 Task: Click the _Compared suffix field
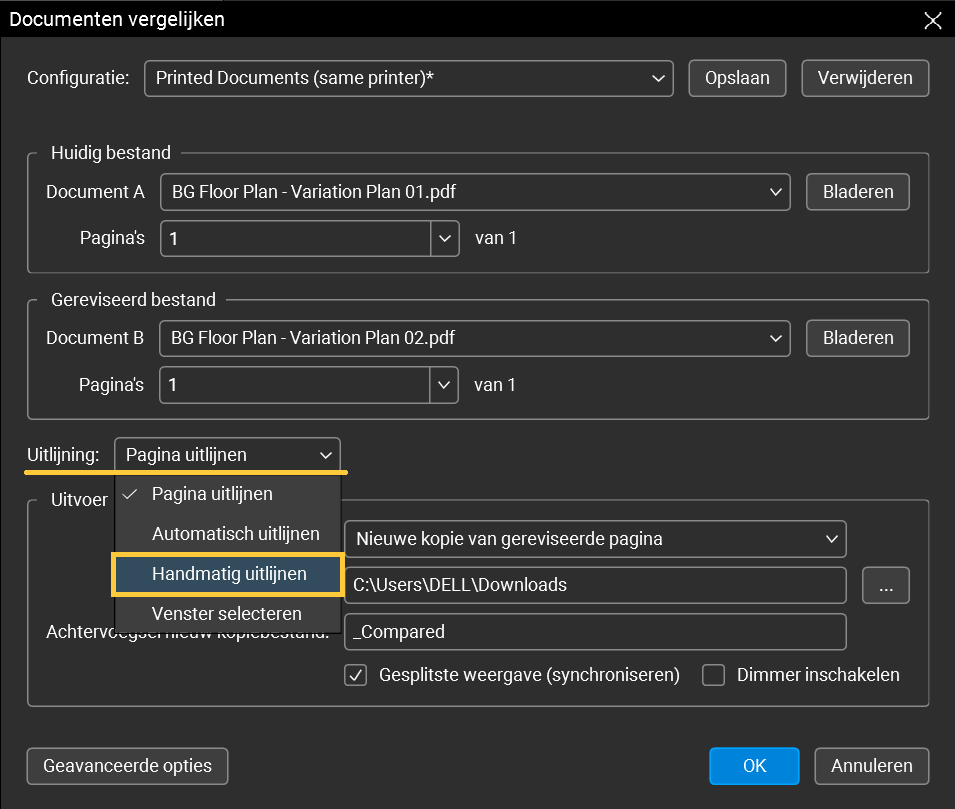(595, 632)
